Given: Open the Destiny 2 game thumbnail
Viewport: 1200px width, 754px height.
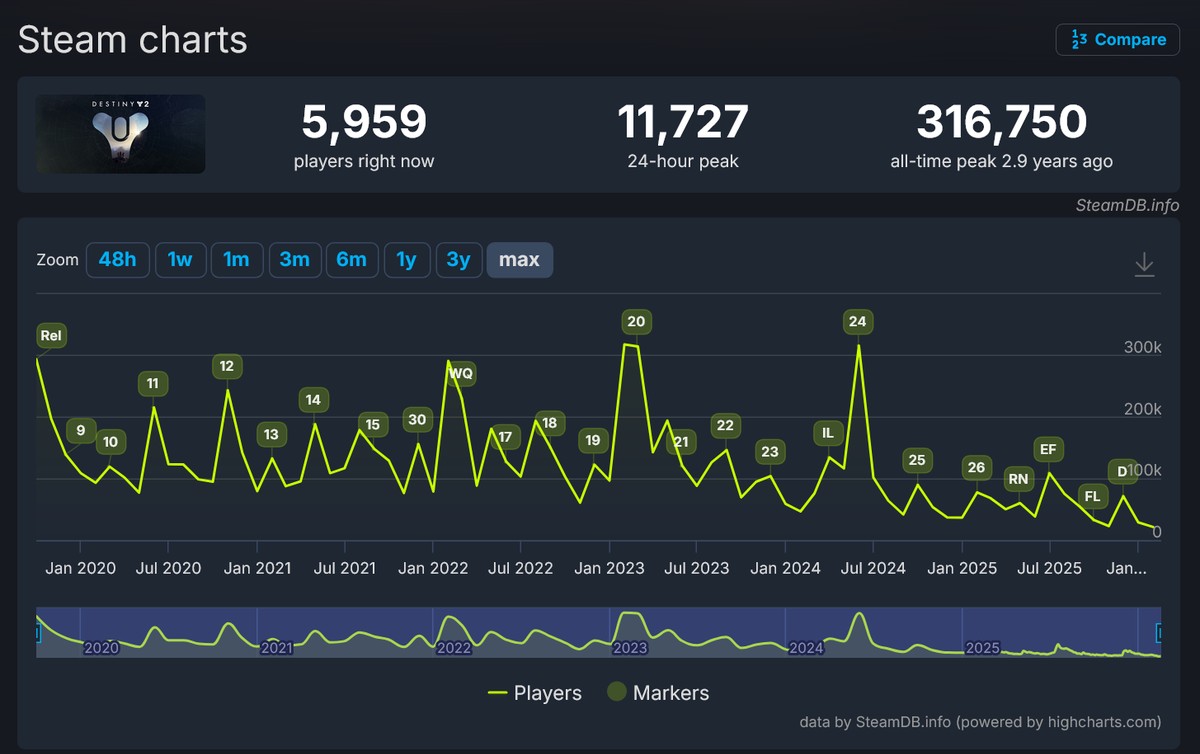Looking at the screenshot, I should tap(121, 134).
